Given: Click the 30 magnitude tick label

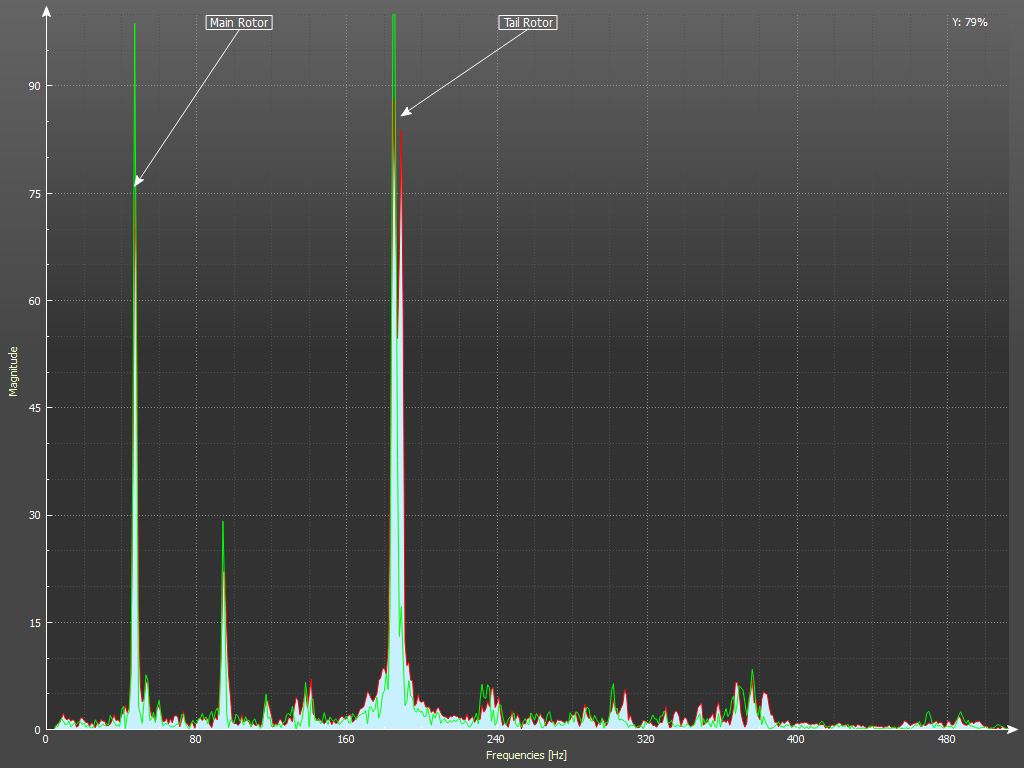Looking at the screenshot, I should pyautogui.click(x=33, y=515).
